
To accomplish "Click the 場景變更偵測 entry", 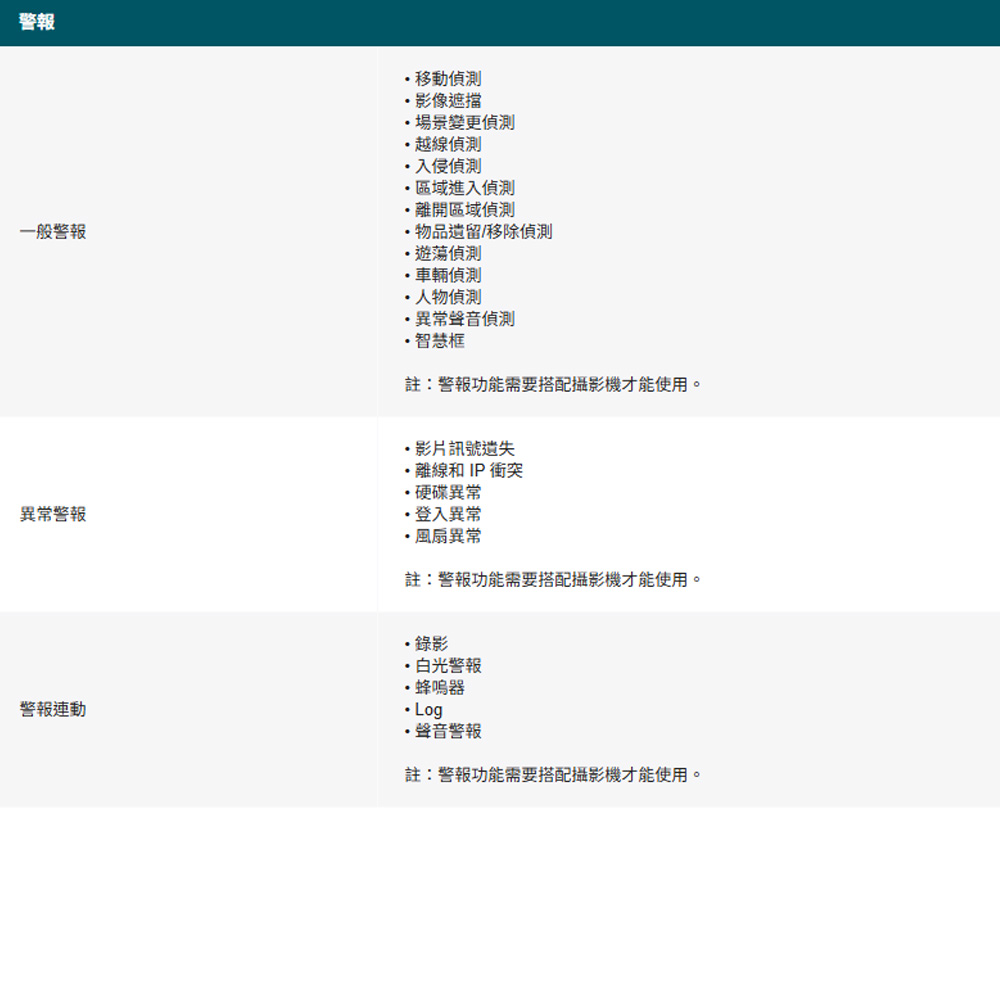I will click(464, 123).
